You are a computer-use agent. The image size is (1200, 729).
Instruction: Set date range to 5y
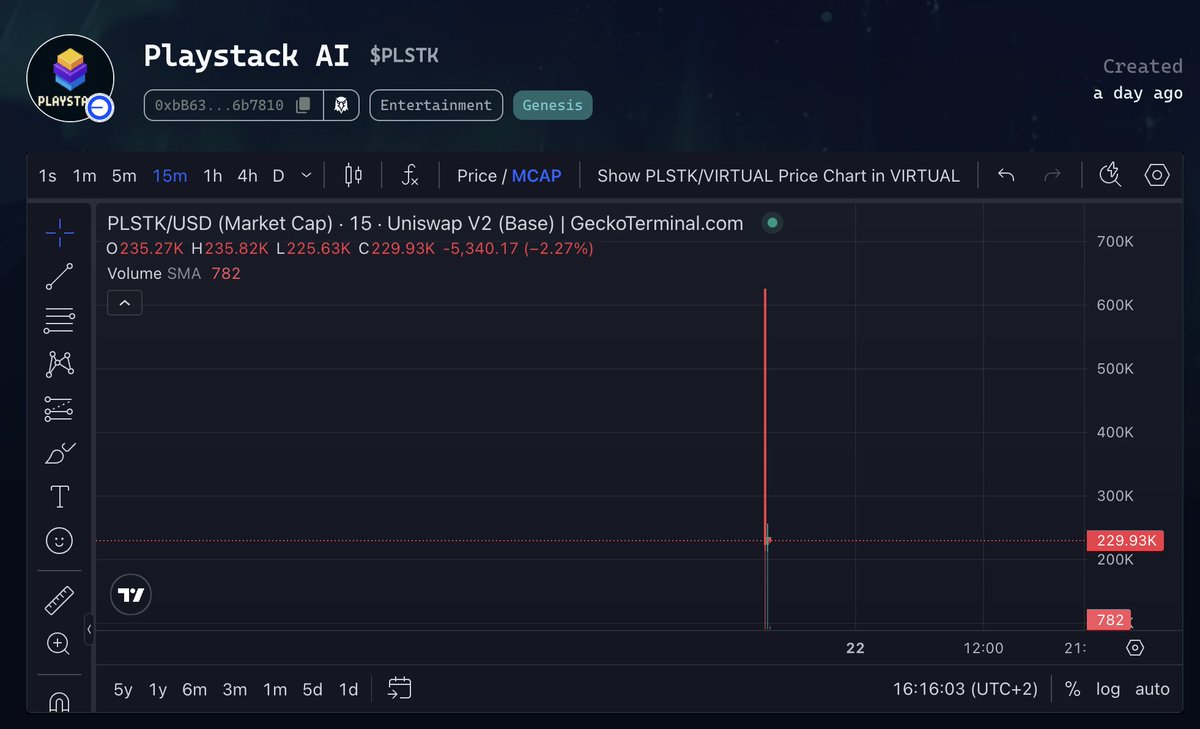(123, 688)
